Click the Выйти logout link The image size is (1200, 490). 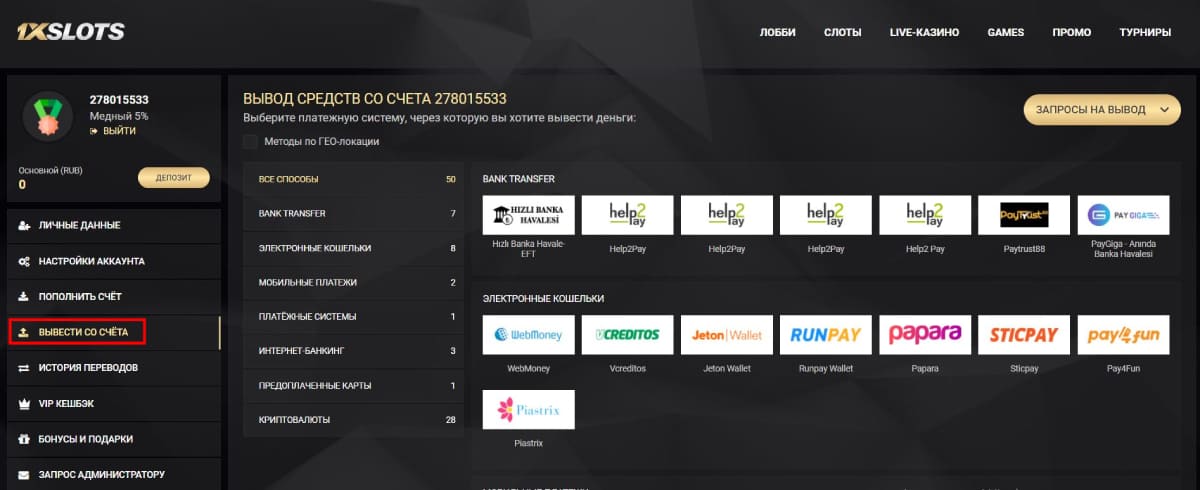(x=112, y=131)
